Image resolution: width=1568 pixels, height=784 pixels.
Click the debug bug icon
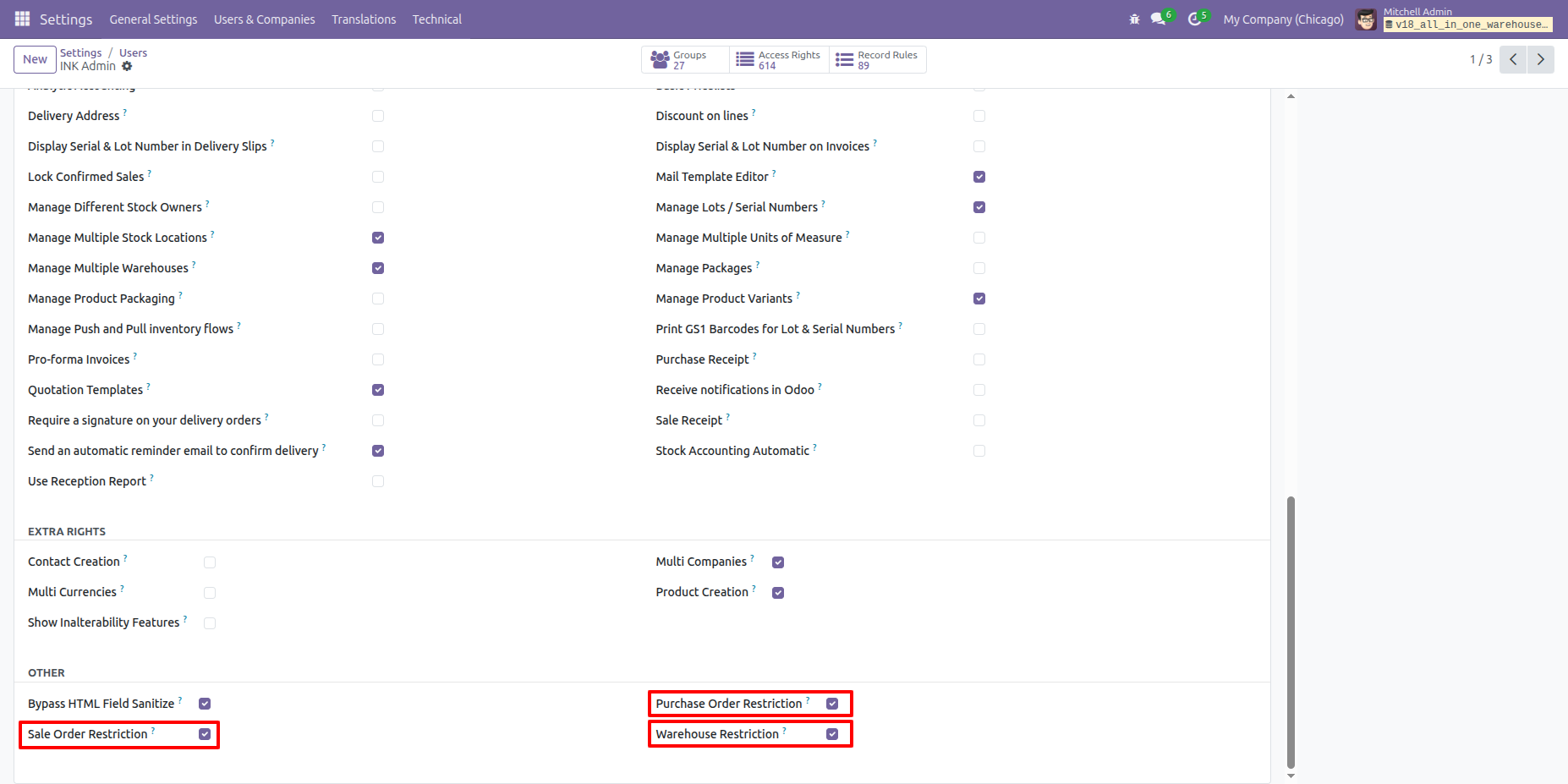click(x=1134, y=19)
